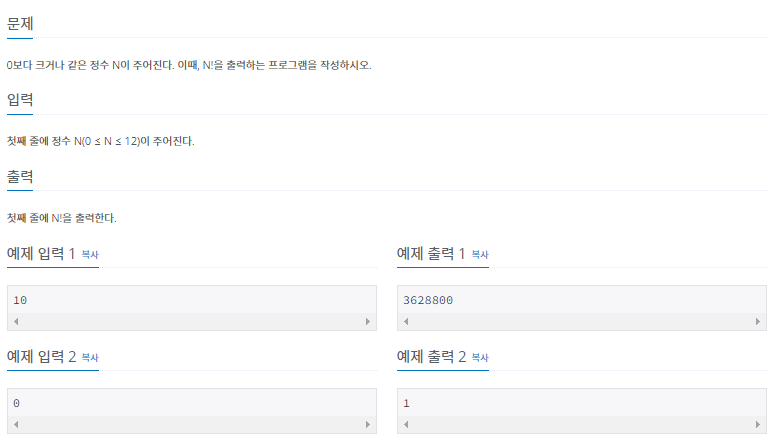Click horizontal scrollbar track of 예제 출력 1
Viewport: 775px width, 444px height.
tap(580, 322)
